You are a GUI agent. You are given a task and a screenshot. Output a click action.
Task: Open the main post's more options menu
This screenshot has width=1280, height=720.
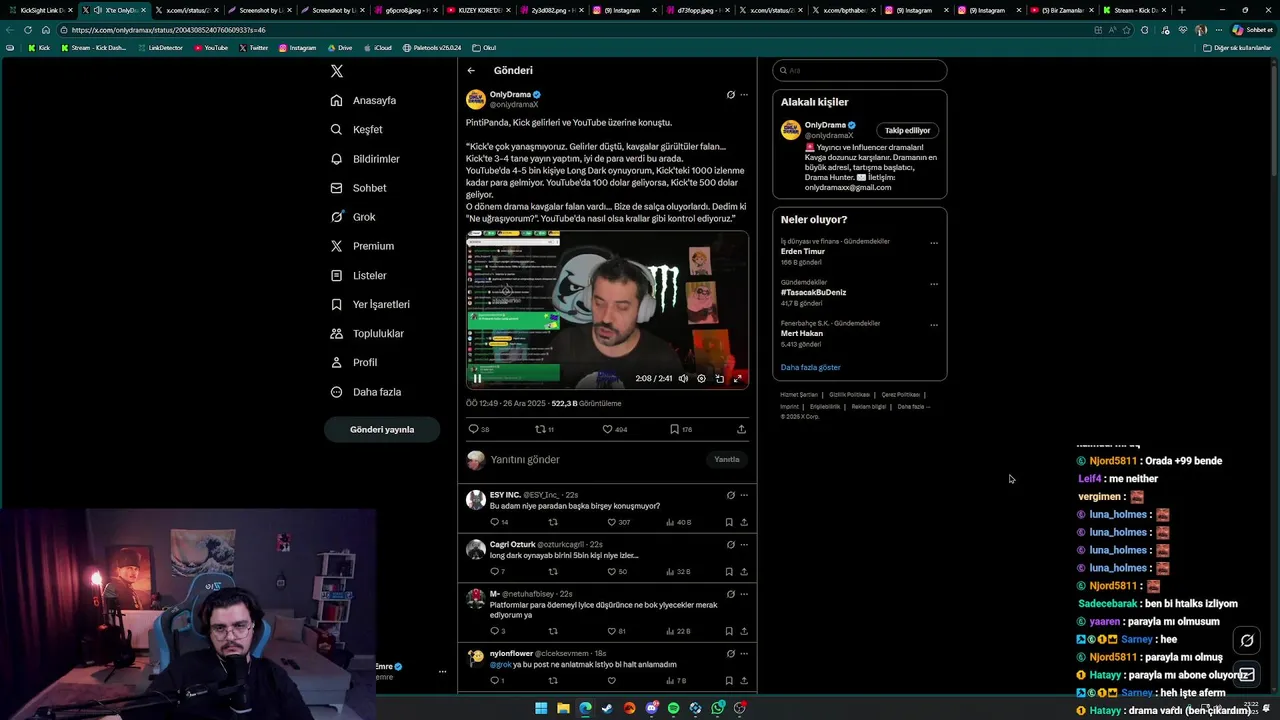tap(744, 95)
